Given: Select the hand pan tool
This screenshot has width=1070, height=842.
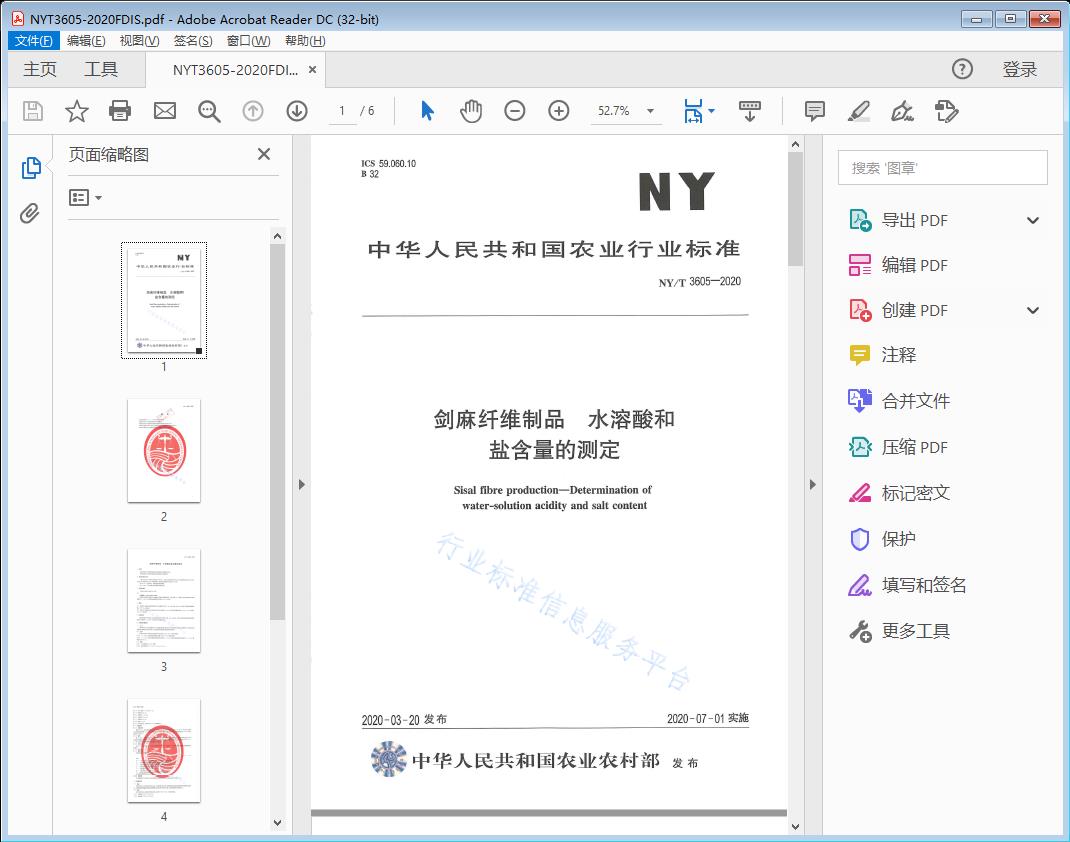Looking at the screenshot, I should 469,111.
